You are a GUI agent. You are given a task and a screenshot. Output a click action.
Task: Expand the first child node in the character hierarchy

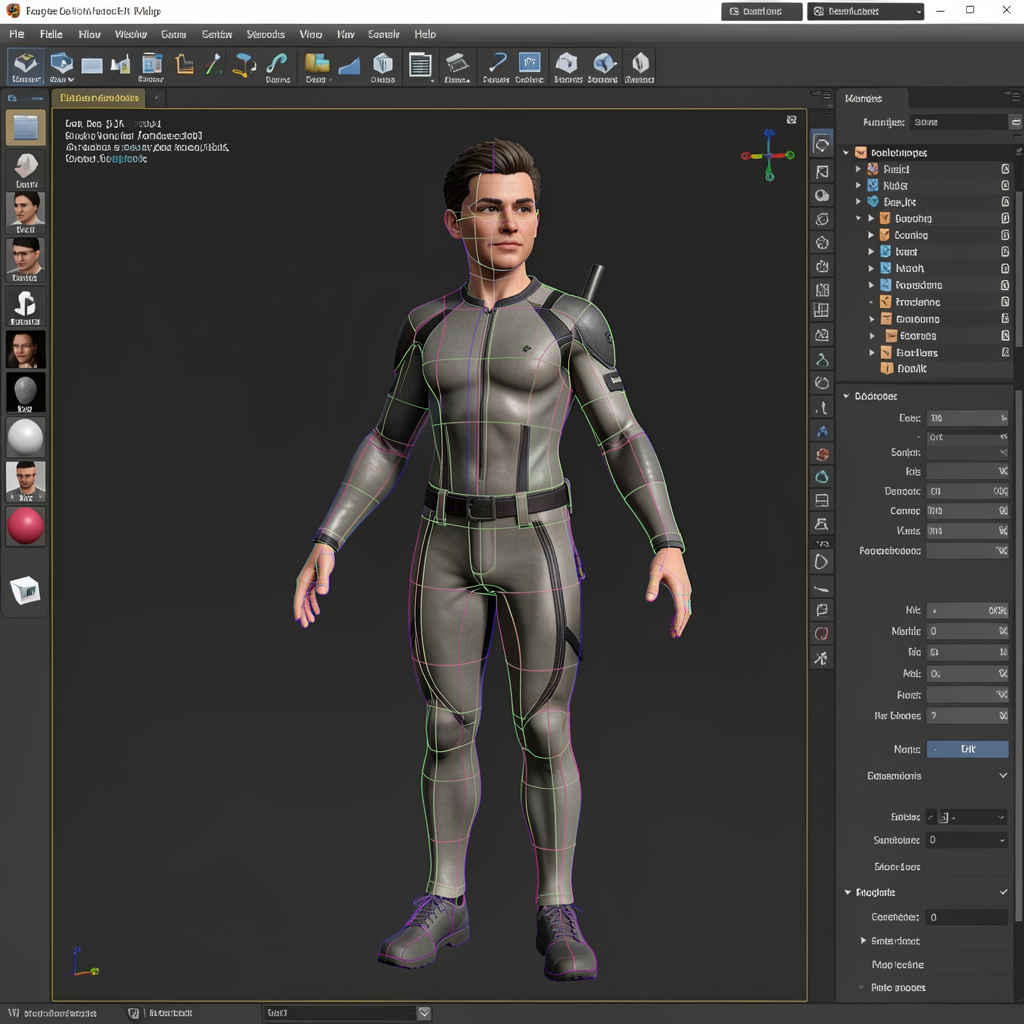point(857,170)
